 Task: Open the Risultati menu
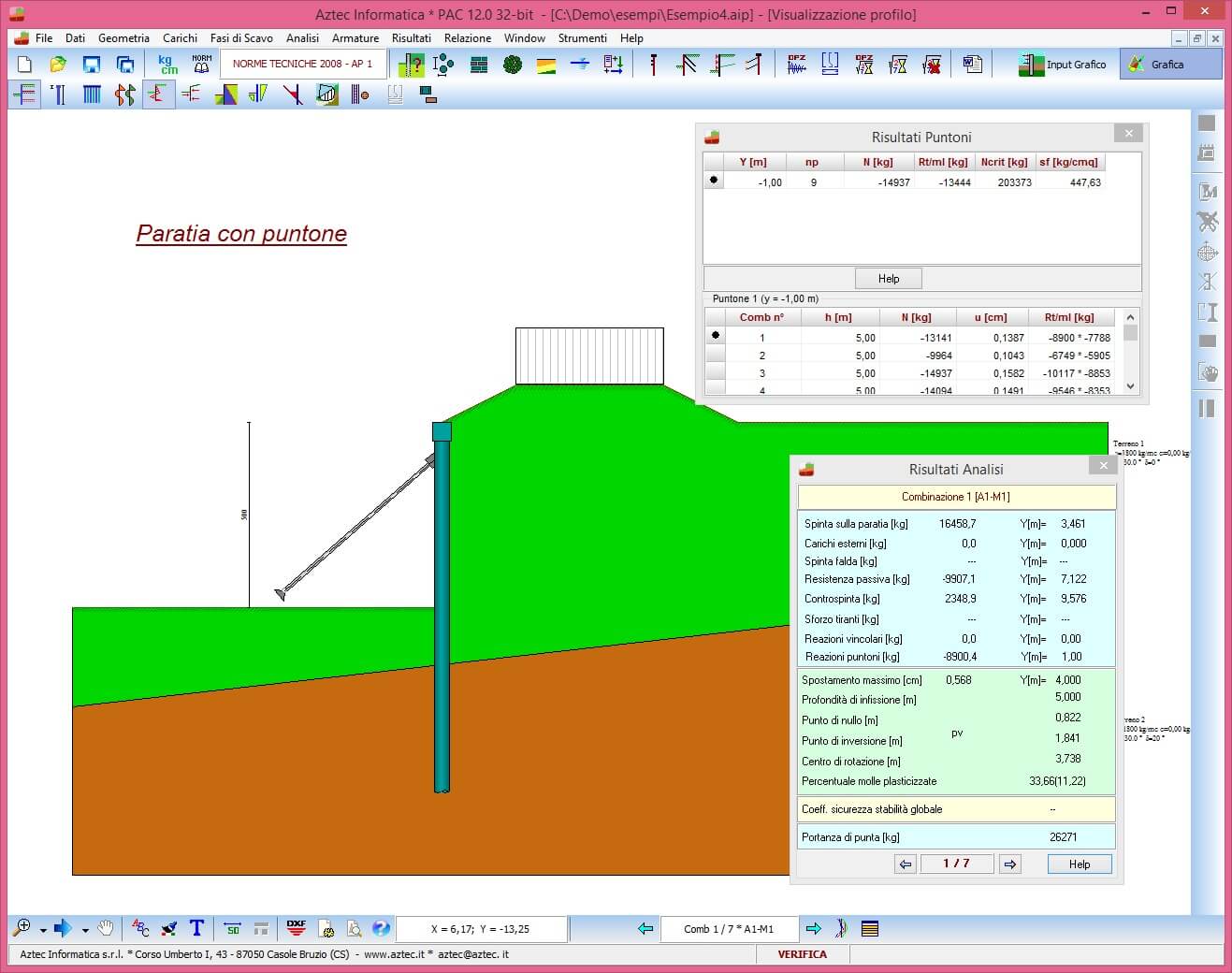click(x=411, y=38)
